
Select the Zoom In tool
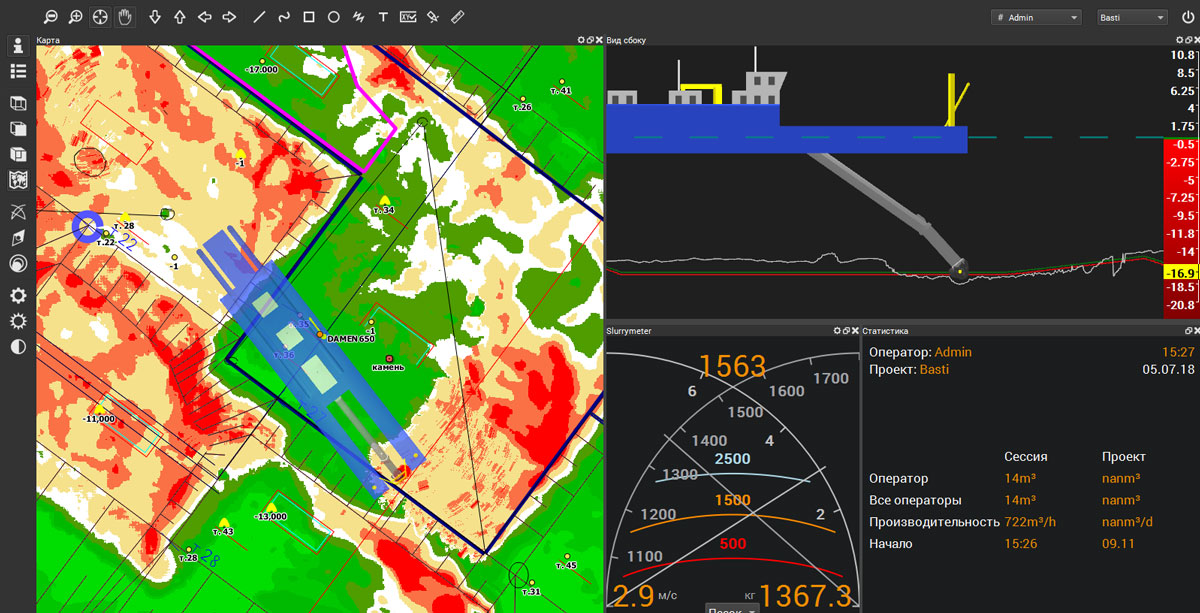click(x=74, y=16)
